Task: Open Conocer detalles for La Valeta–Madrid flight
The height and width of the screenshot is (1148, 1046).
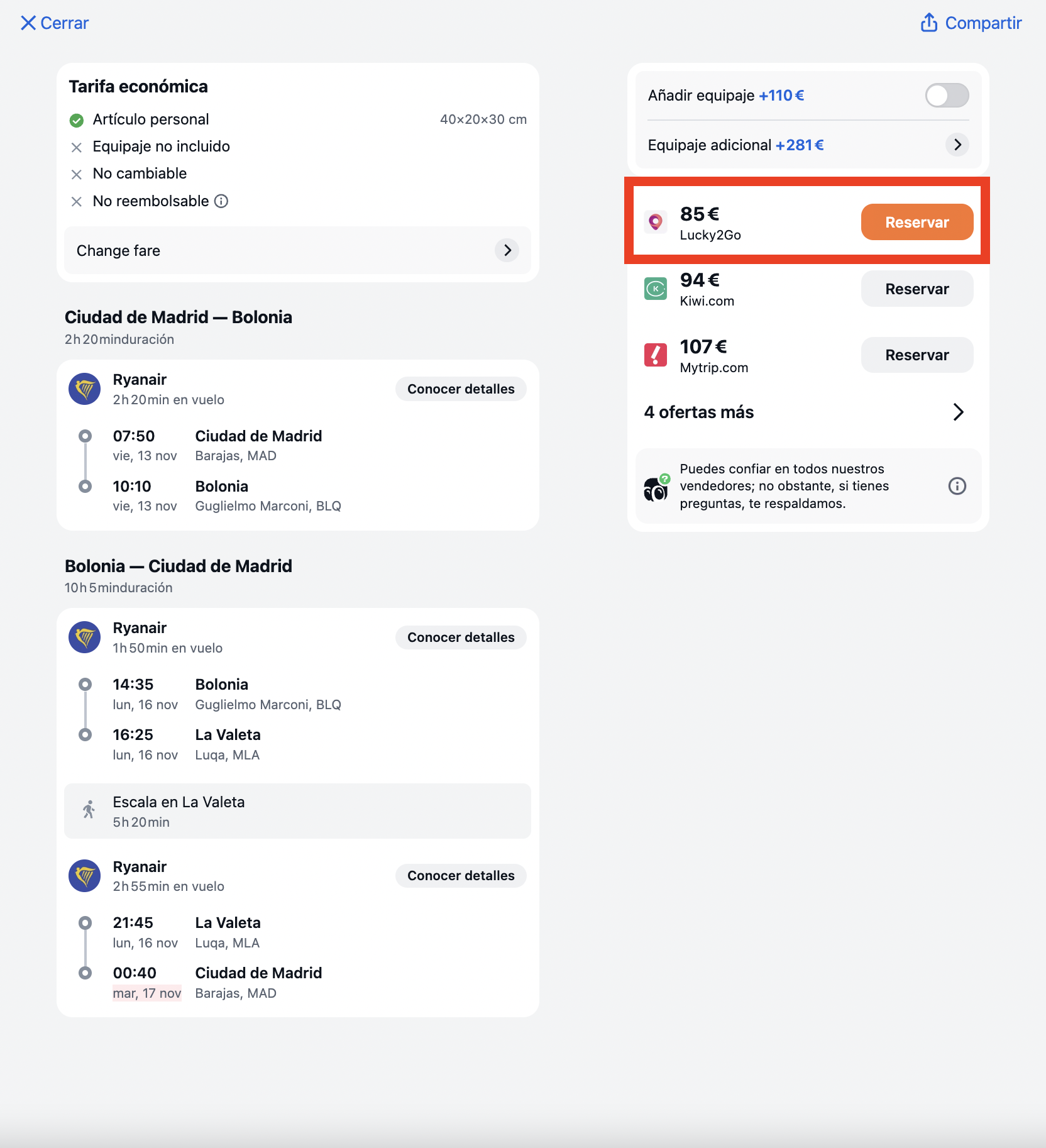Action: 461,876
